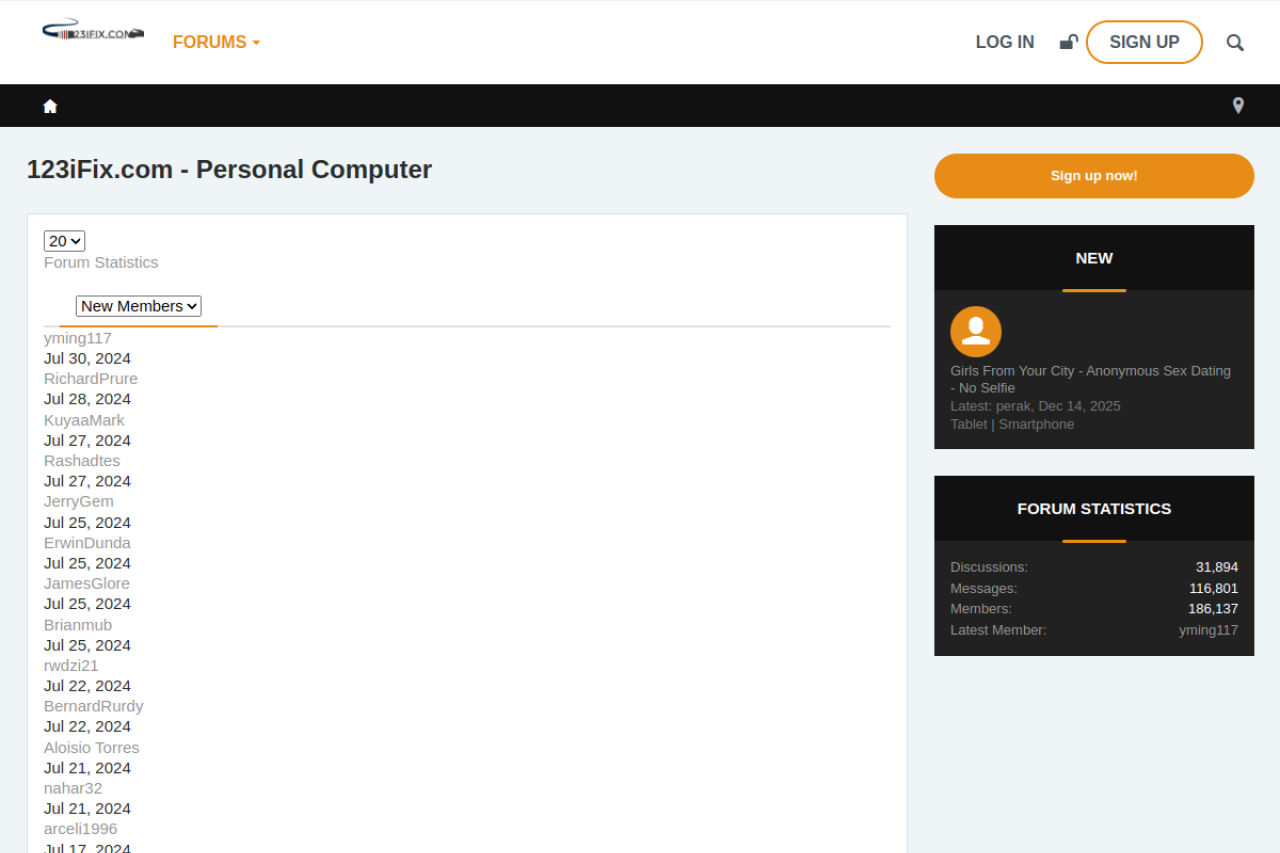Open member yming117 in the list

point(78,338)
